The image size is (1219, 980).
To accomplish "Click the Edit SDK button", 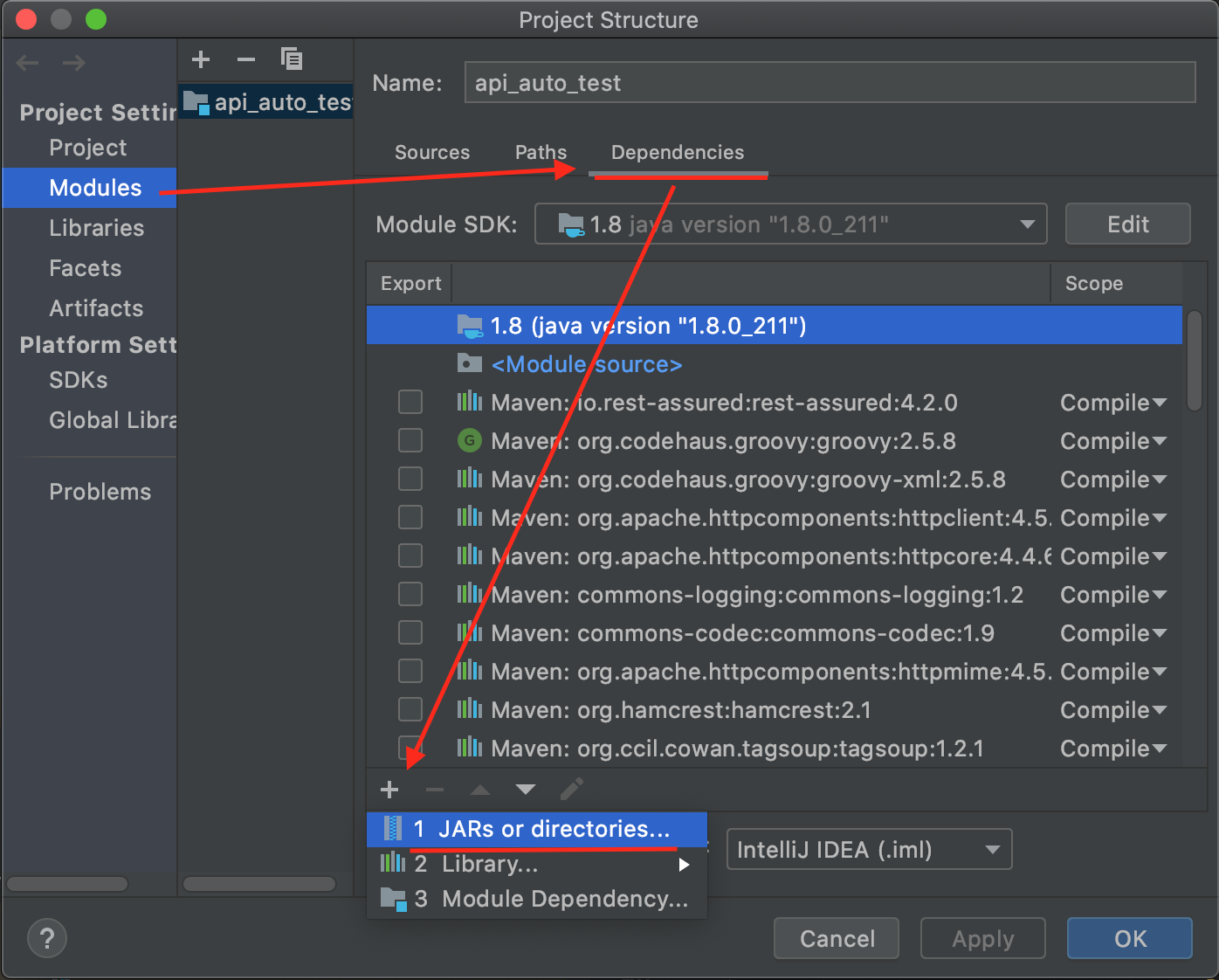I will 1128,224.
